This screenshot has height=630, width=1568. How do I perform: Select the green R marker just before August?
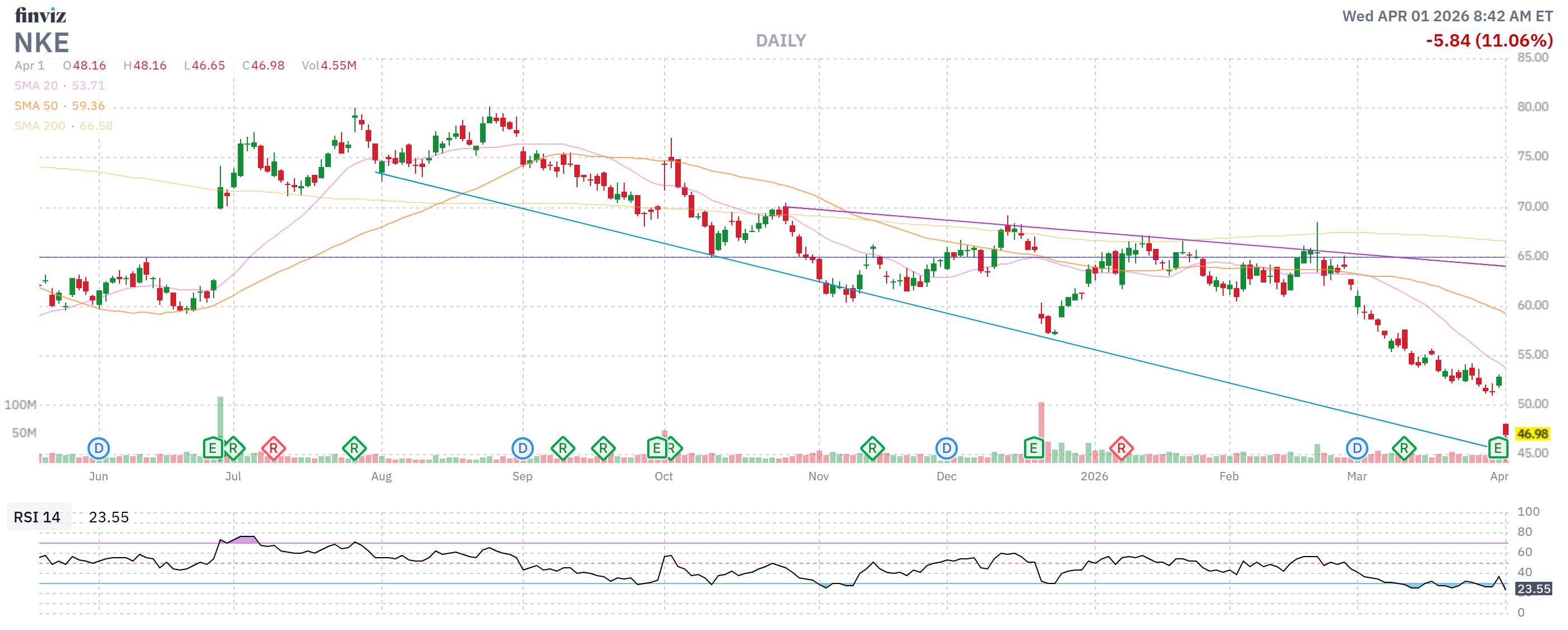354,449
